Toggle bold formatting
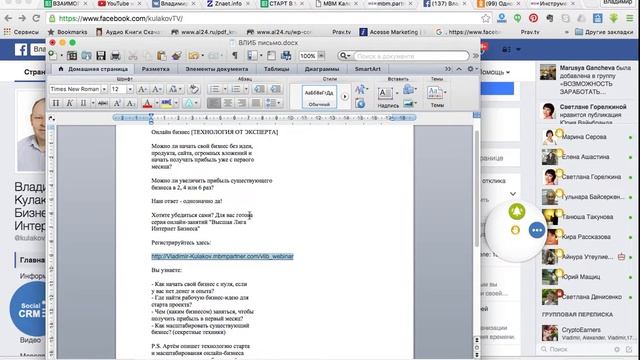This screenshot has height=360, width=640. [x=56, y=103]
